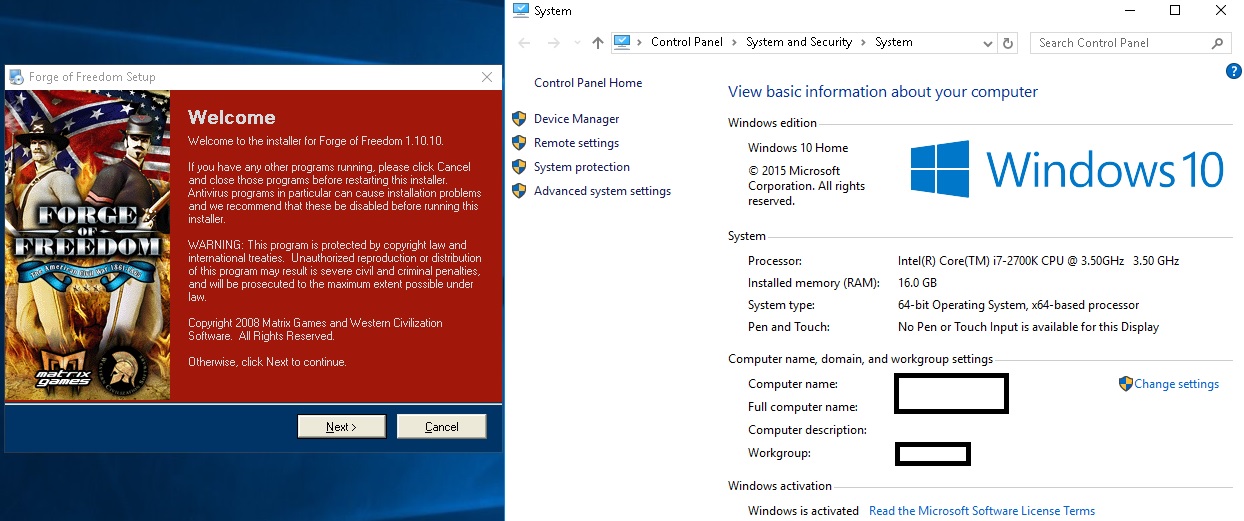Click the 'Welcome' heading in the installer
This screenshot has width=1244, height=521.
(x=232, y=118)
